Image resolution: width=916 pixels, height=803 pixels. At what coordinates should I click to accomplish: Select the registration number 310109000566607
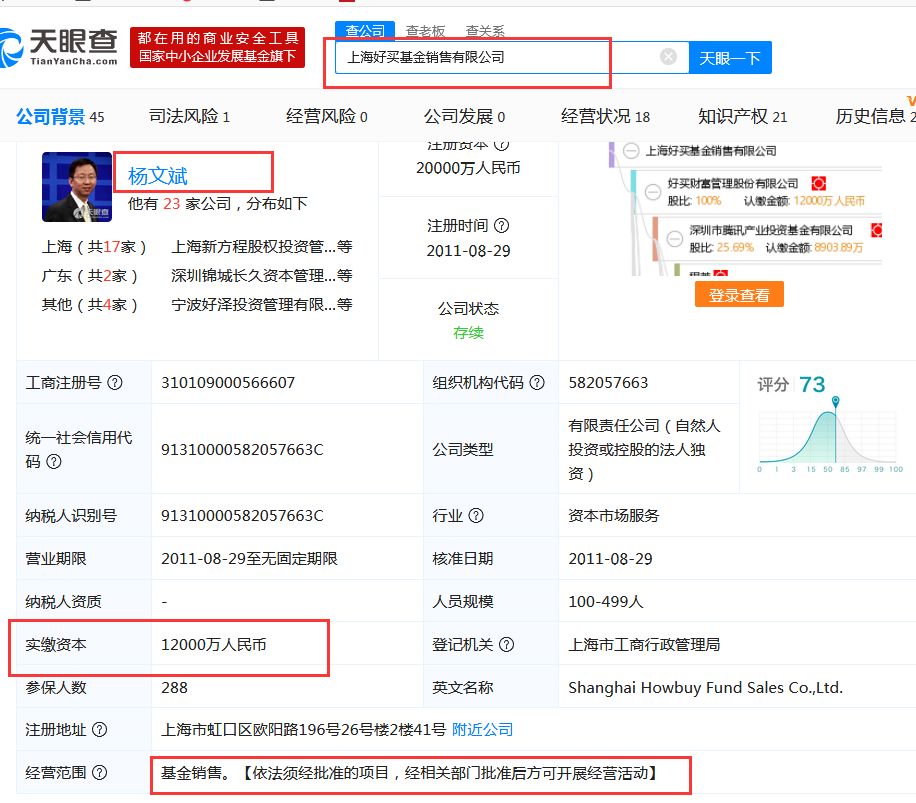click(228, 383)
